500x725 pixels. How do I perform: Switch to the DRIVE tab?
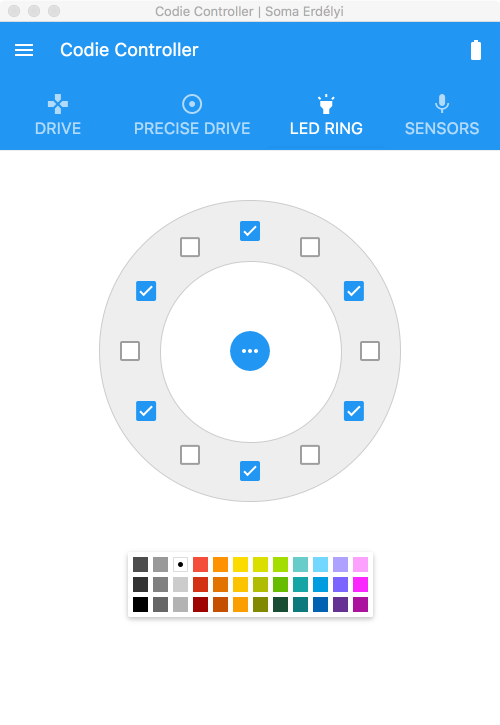click(x=58, y=115)
